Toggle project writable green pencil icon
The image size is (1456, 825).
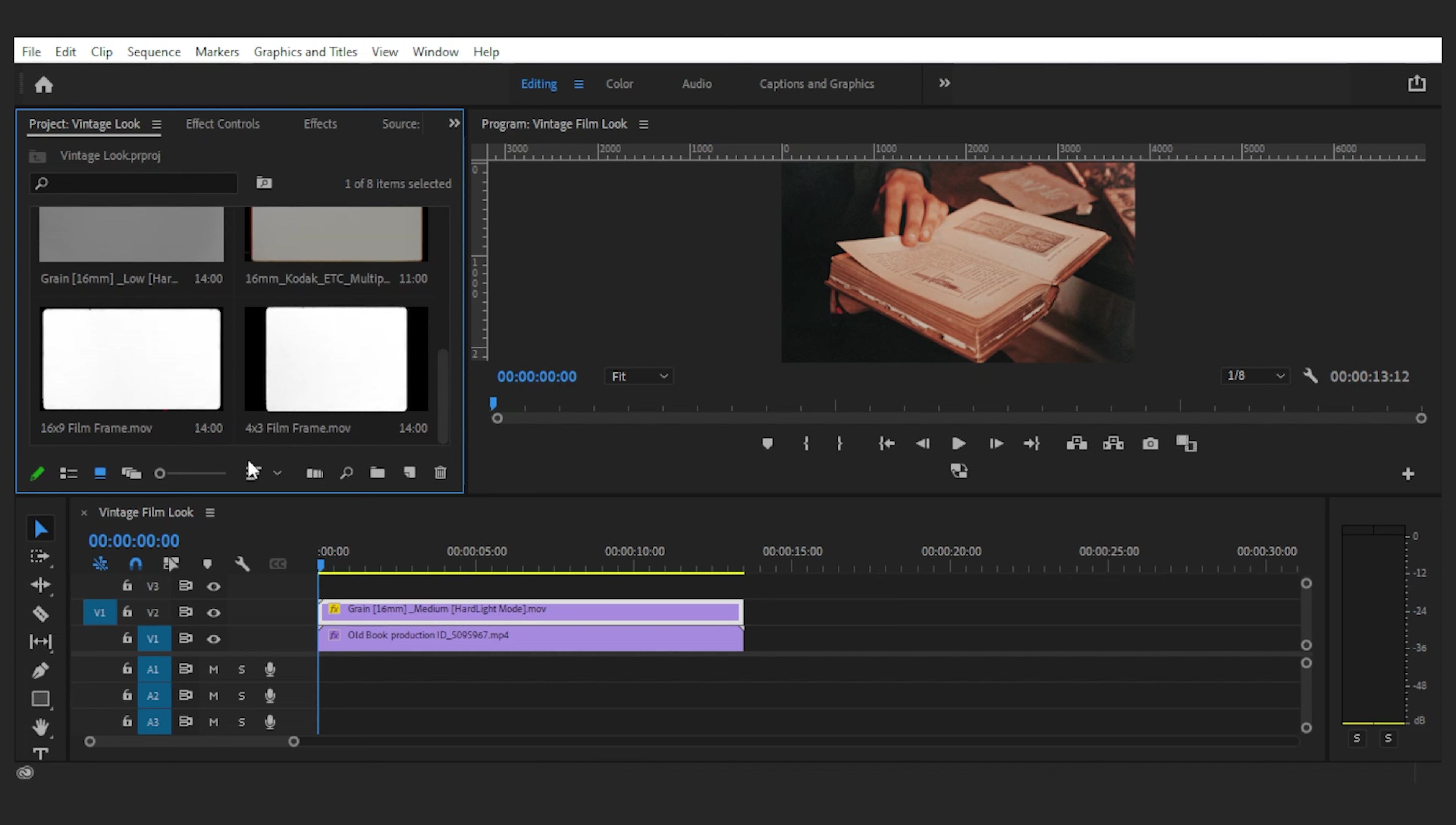coord(38,473)
